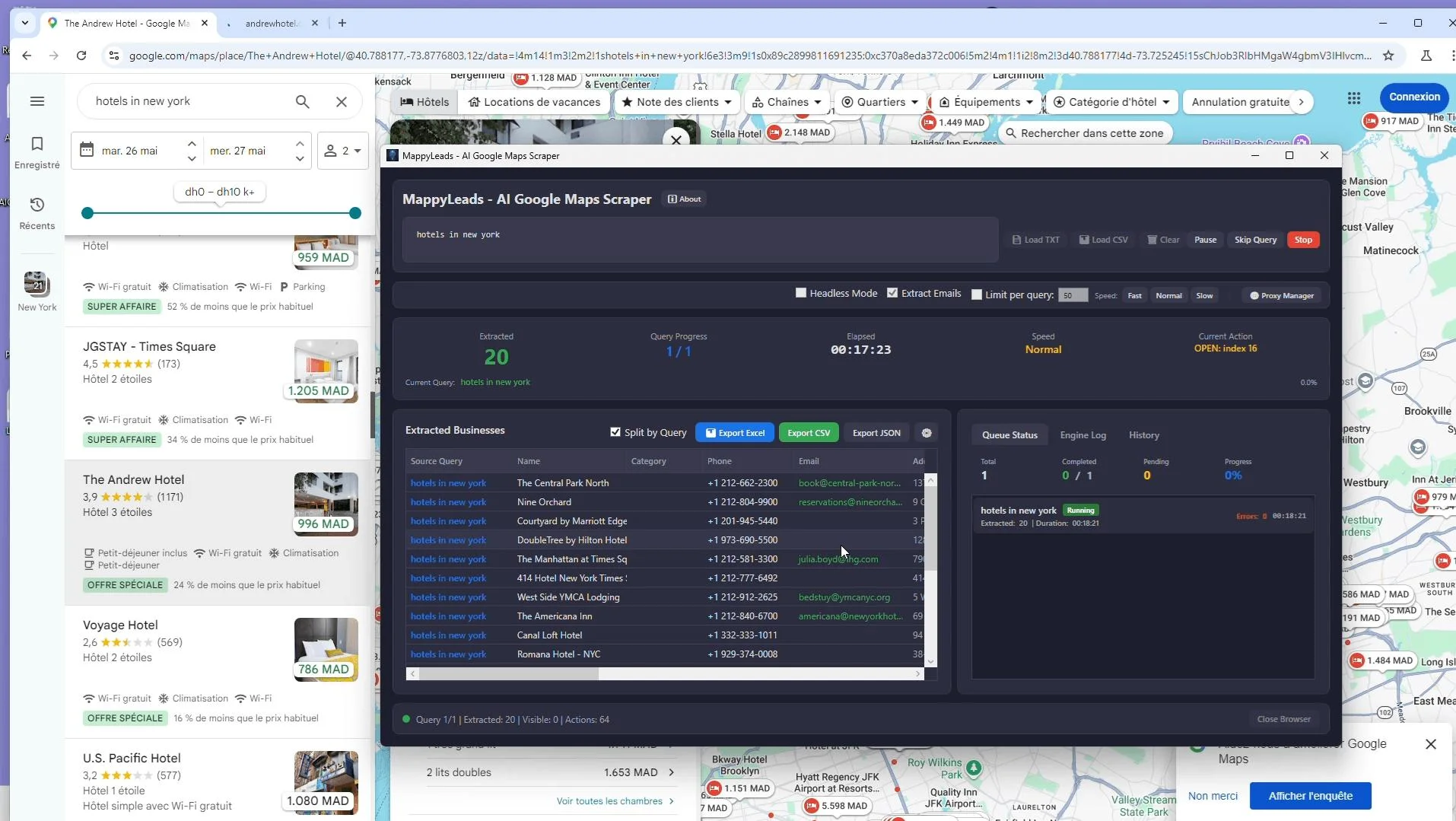
Task: Uncheck the Split by Query checkbox
Action: pyautogui.click(x=615, y=432)
